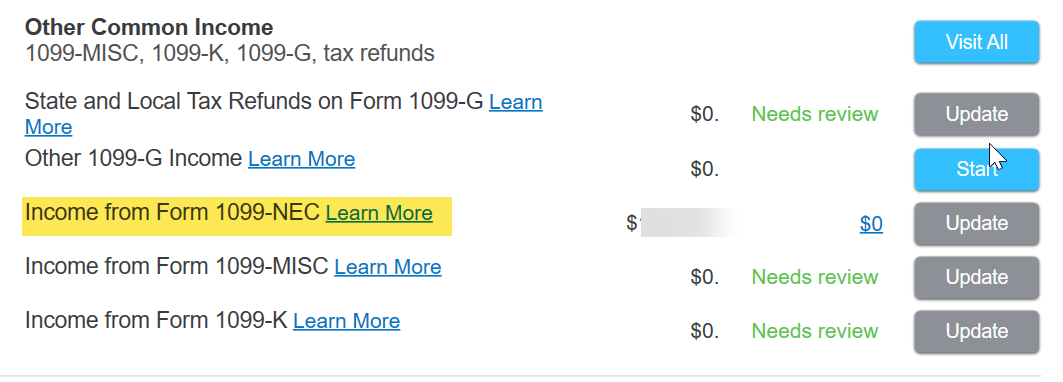
Task: Open Learn More beside Form 1099-NEC
Action: [379, 213]
